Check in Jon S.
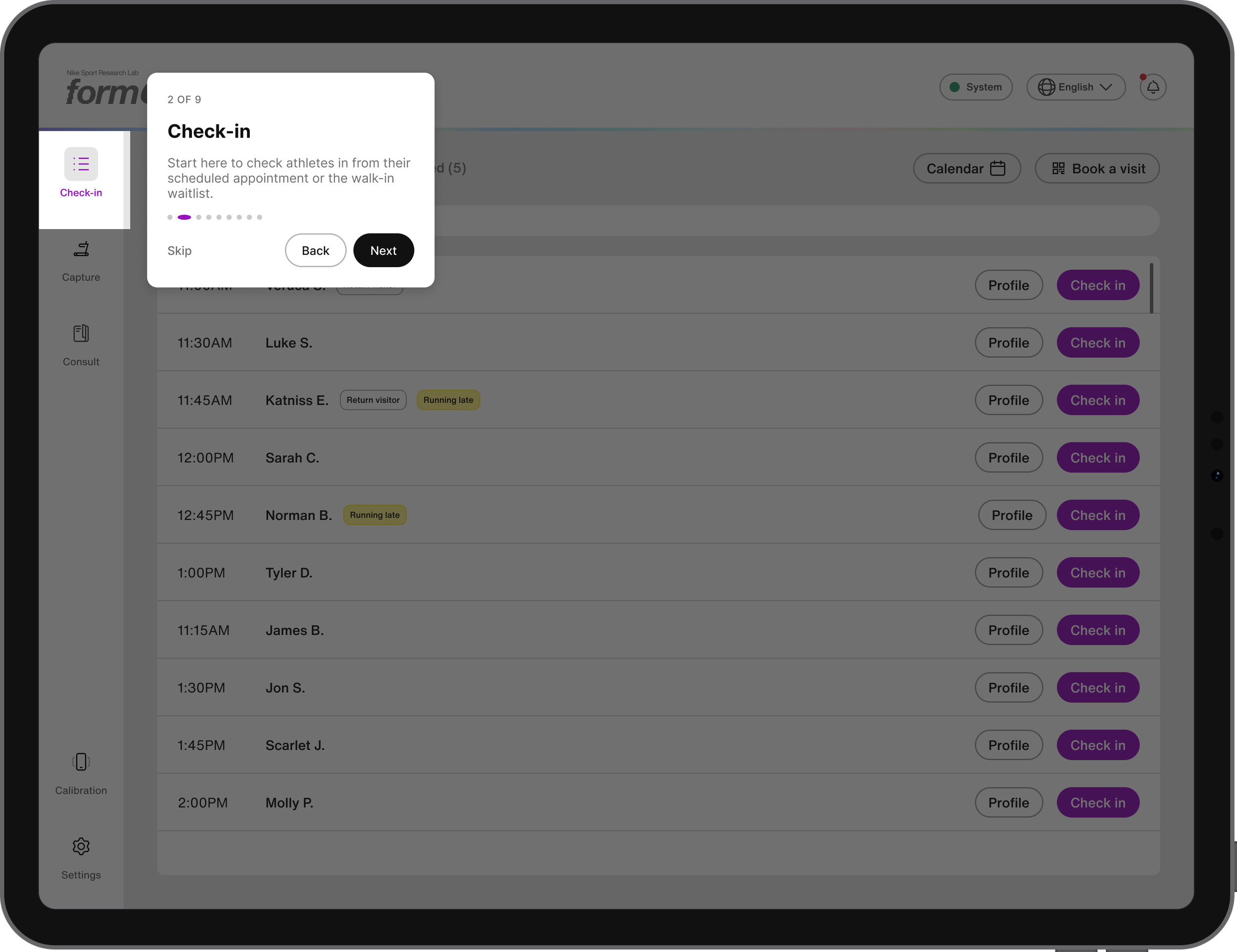1237x952 pixels. click(x=1097, y=687)
